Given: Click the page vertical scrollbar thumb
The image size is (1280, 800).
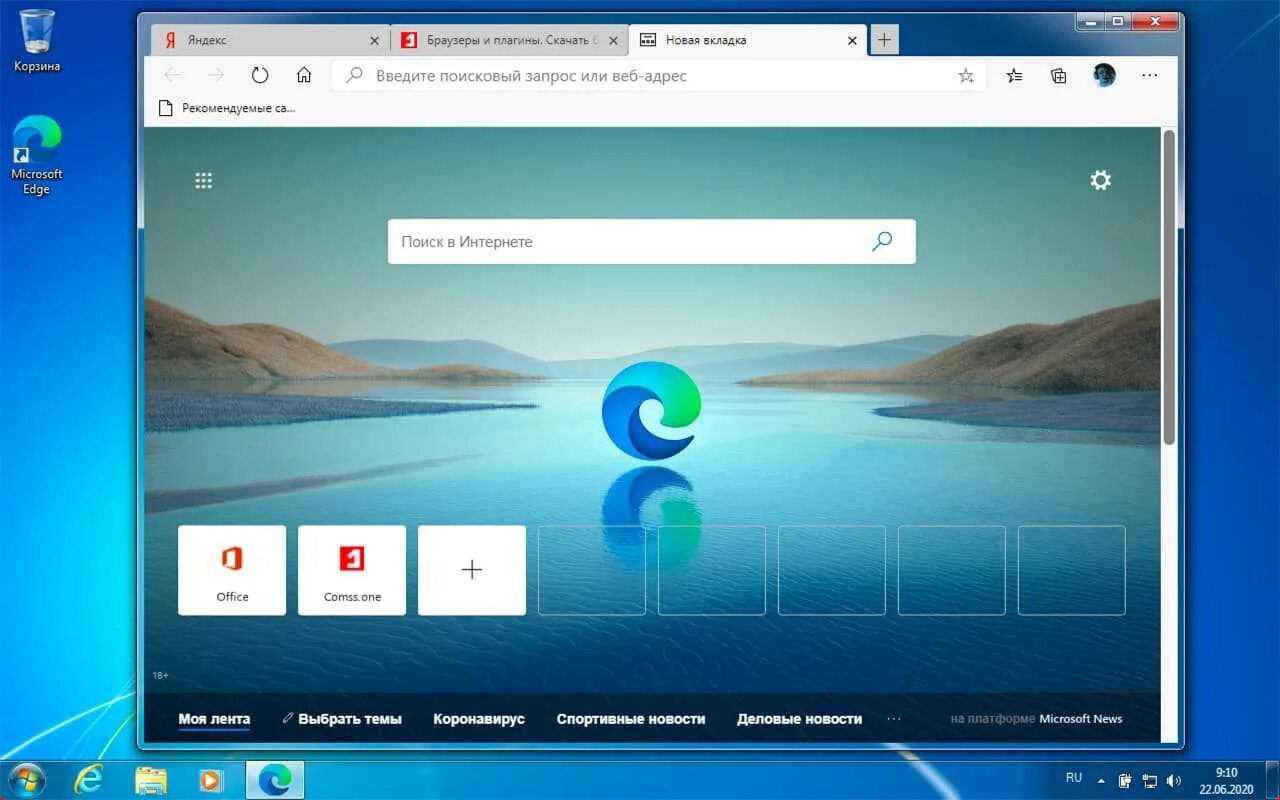Looking at the screenshot, I should 1169,287.
